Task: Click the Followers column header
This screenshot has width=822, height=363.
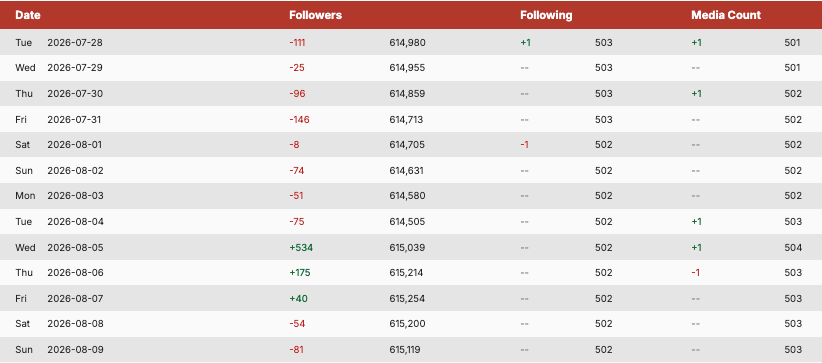Action: (x=316, y=15)
